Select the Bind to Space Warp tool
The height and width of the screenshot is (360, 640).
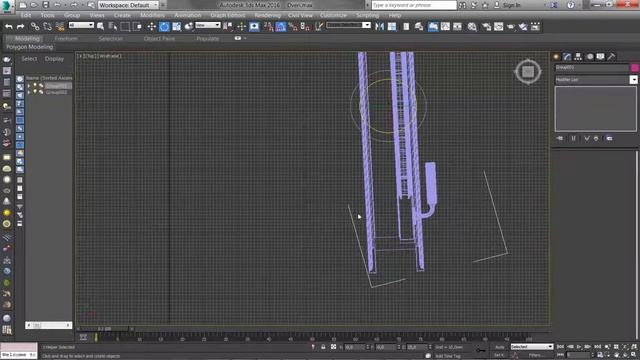pyautogui.click(x=60, y=27)
